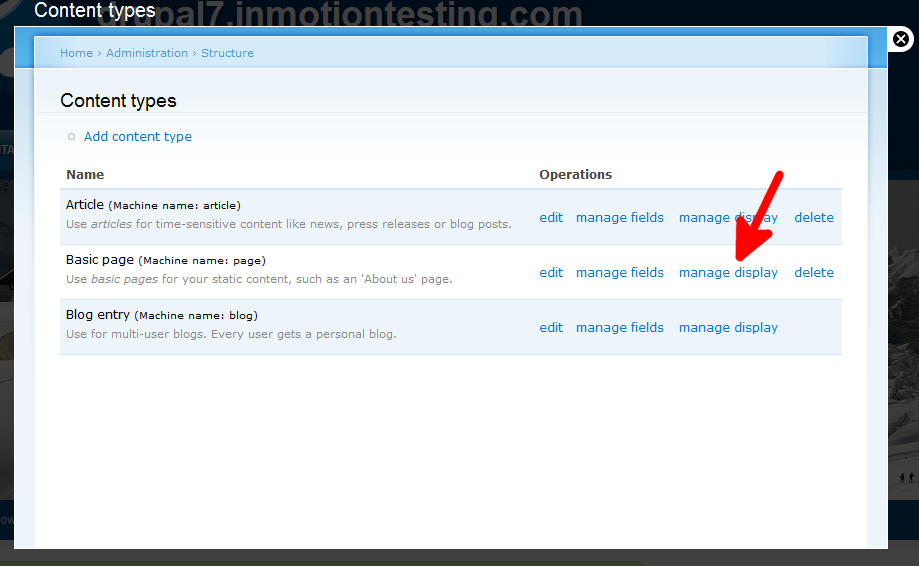Click the 'Content types' page heading
Viewport: 919px width, 566px height.
tap(118, 101)
